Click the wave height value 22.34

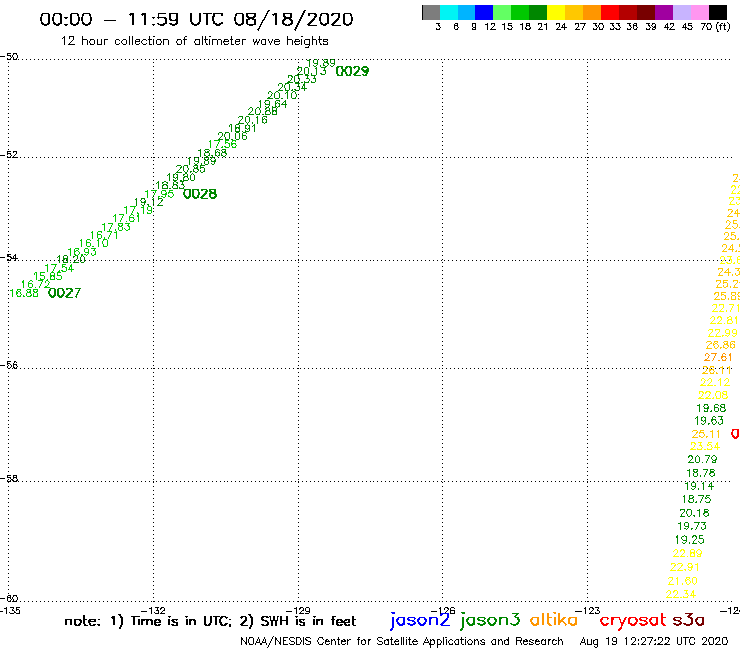tap(681, 594)
